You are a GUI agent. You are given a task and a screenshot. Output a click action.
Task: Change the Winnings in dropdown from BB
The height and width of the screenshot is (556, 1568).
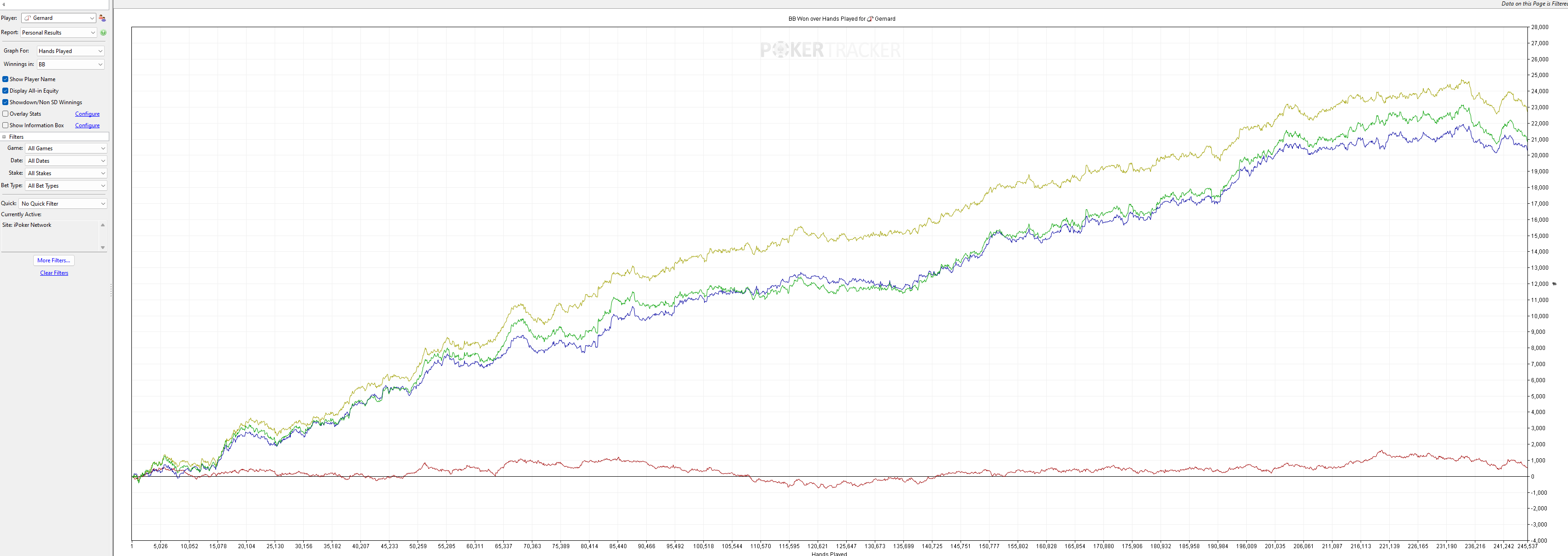pos(71,65)
